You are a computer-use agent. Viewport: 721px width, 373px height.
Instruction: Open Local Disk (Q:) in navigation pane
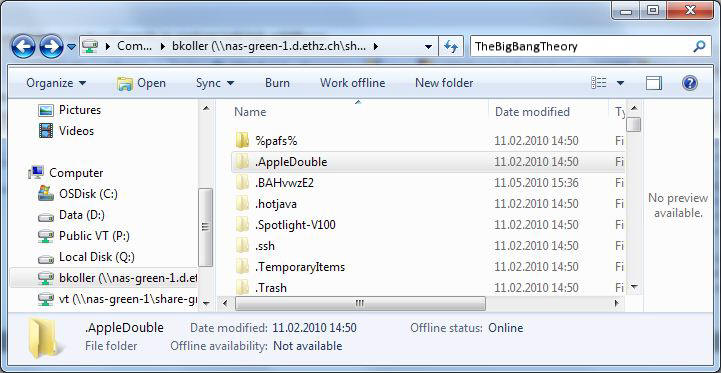point(97,257)
